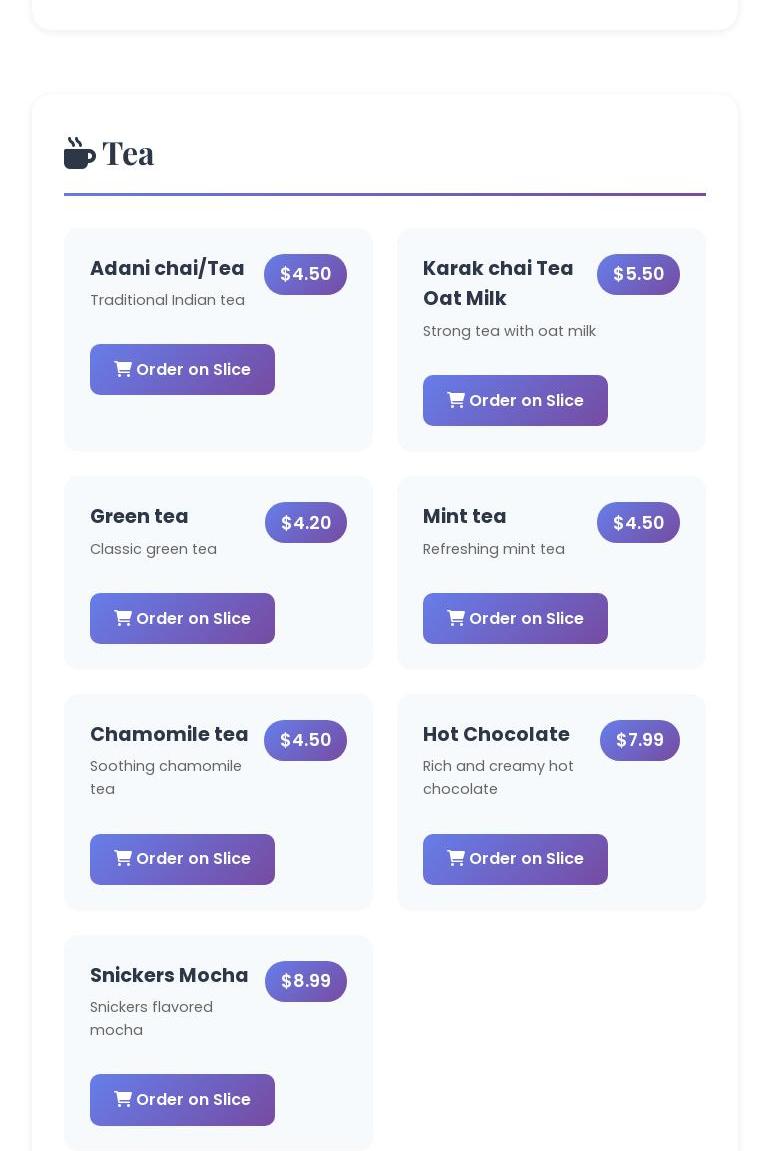770x1151 pixels.
Task: Click the Tea section heading text
Action: [x=128, y=153]
